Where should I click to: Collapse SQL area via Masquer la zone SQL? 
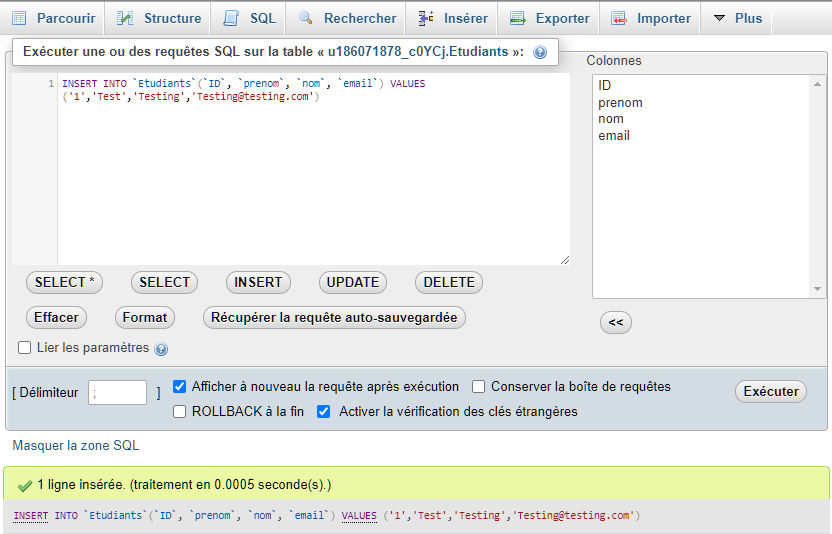coord(76,445)
